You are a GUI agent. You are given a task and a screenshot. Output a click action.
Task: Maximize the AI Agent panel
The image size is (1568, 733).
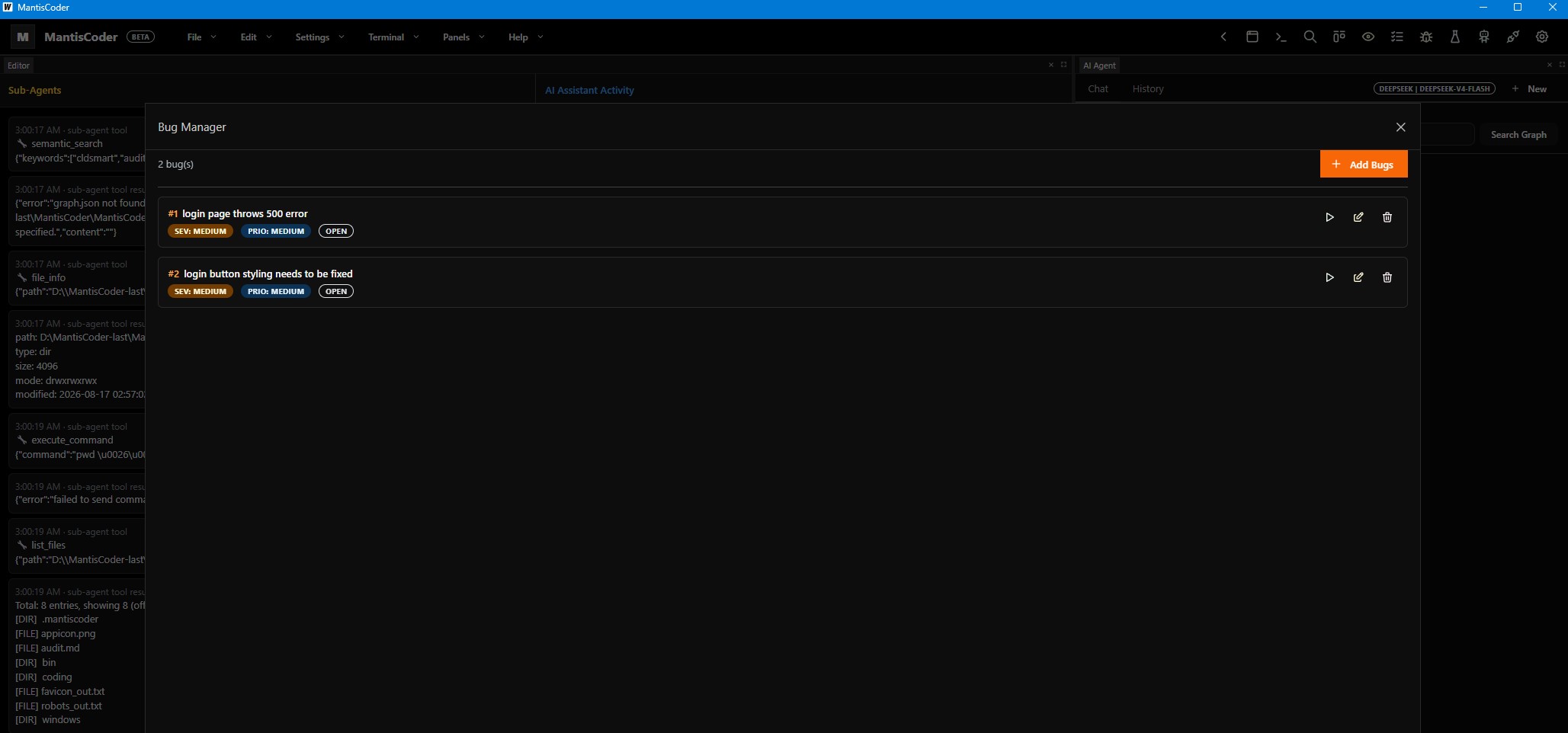(x=1562, y=65)
